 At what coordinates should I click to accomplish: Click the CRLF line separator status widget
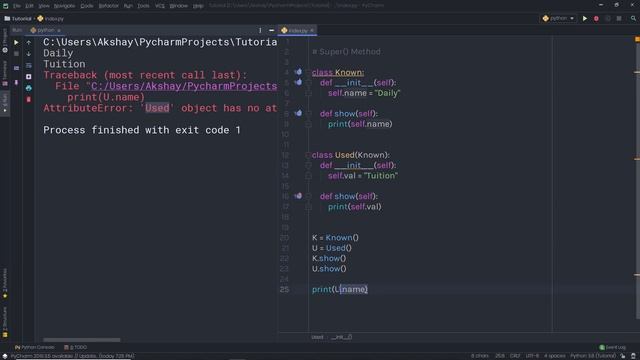[515, 356]
